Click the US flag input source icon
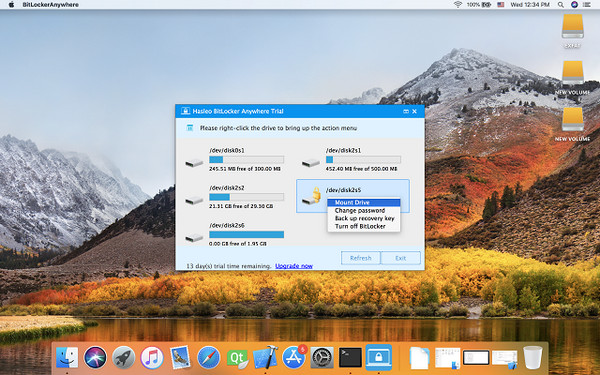Viewport: 600px width, 375px height. coord(501,5)
